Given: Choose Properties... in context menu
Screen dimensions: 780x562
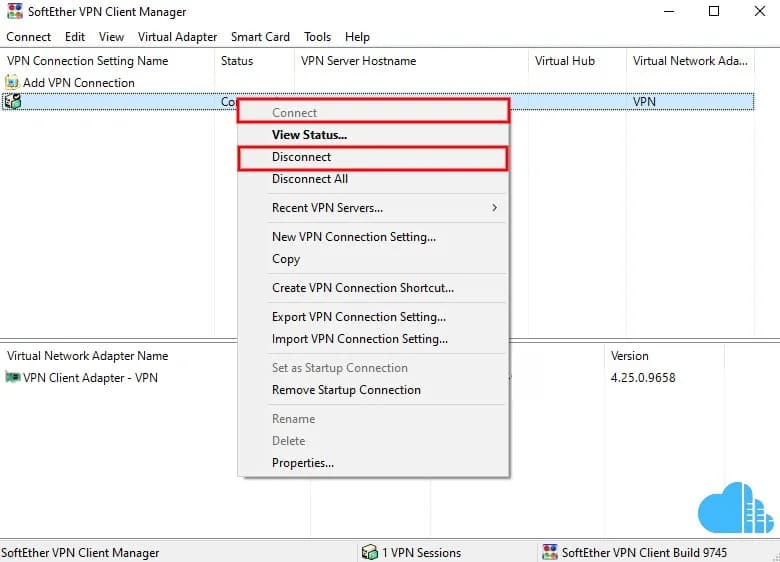Looking at the screenshot, I should coord(374,463).
